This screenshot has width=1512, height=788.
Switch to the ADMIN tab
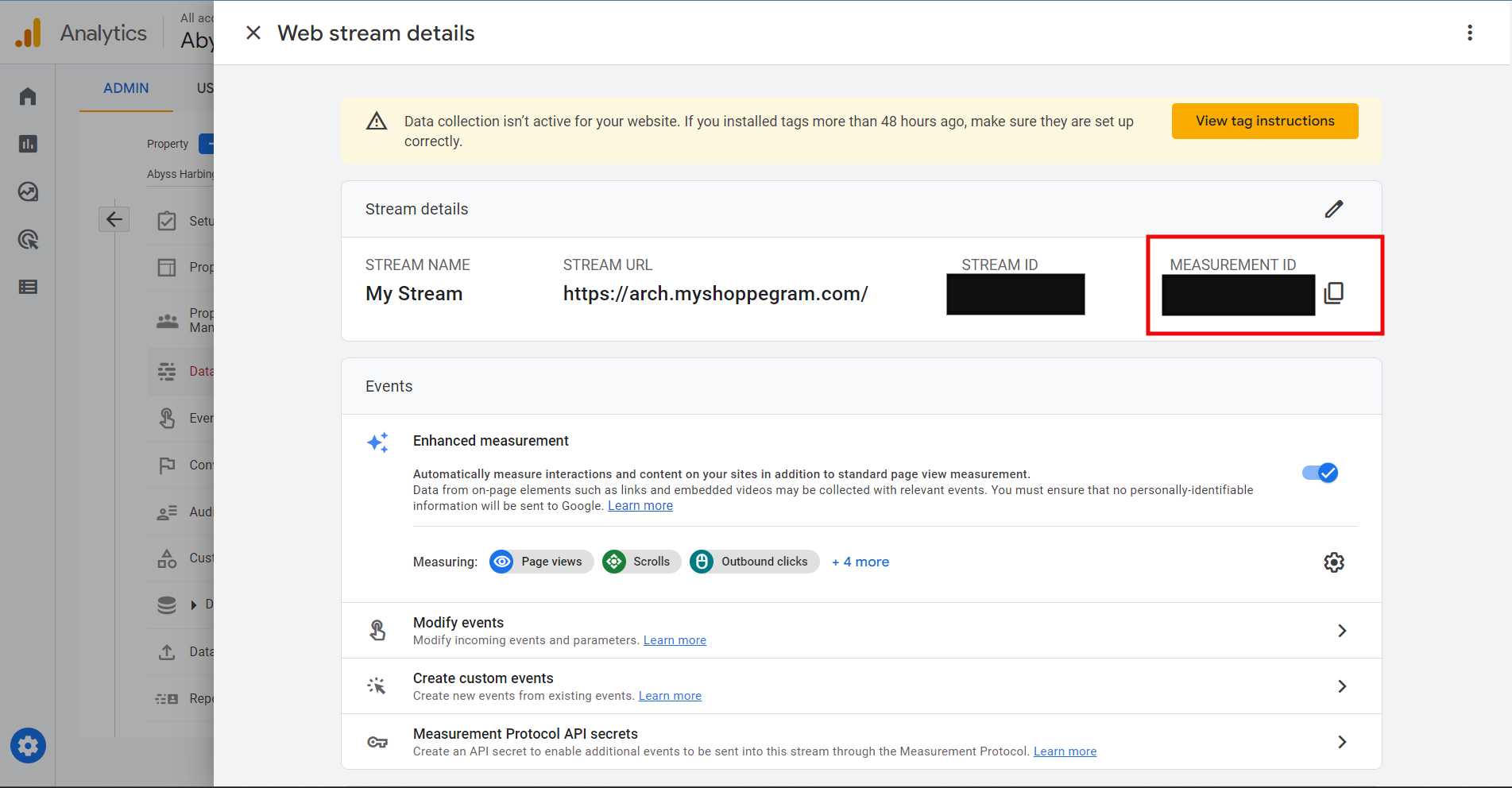(x=126, y=88)
